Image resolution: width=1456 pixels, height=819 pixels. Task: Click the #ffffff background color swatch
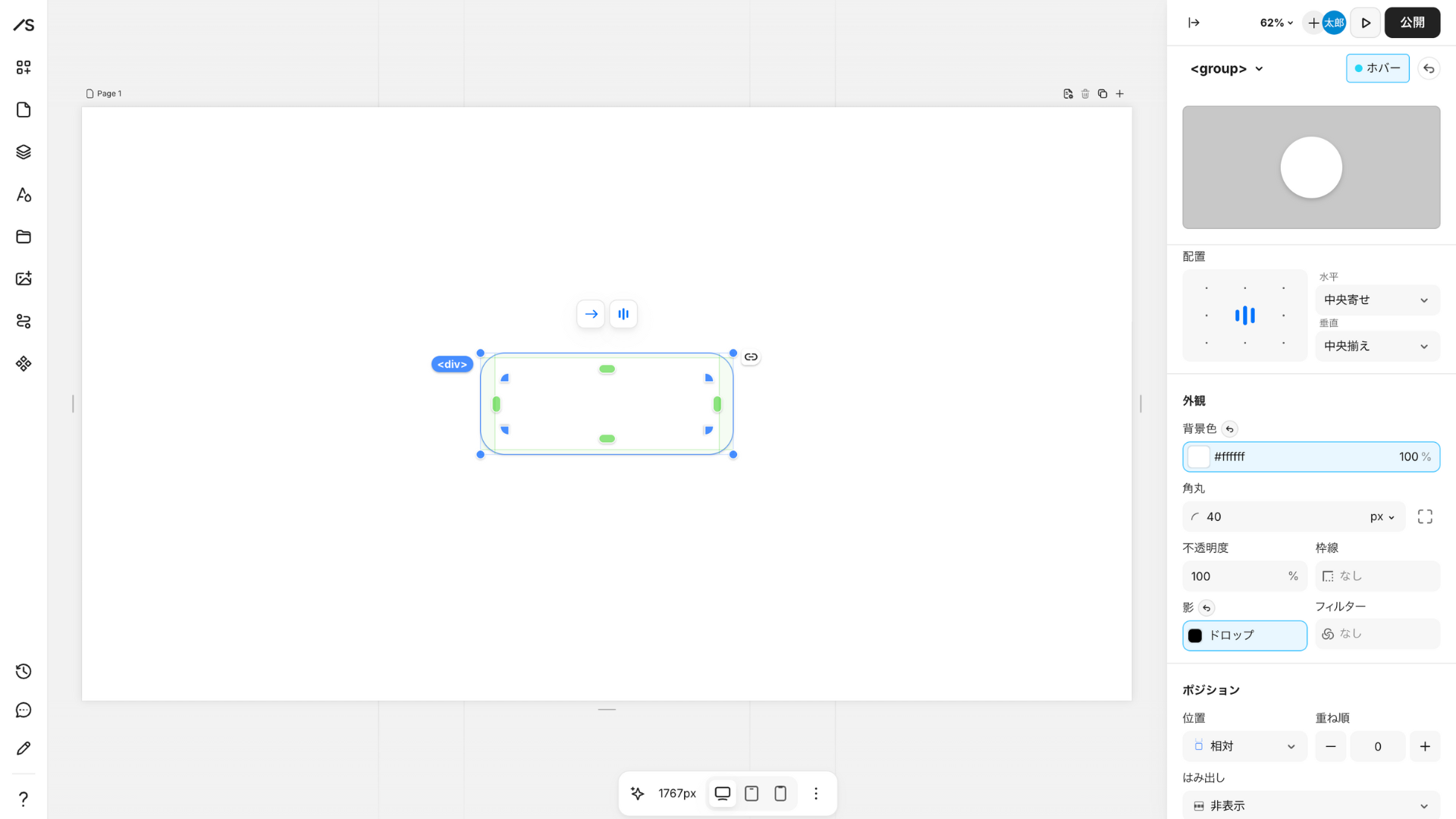pos(1198,457)
